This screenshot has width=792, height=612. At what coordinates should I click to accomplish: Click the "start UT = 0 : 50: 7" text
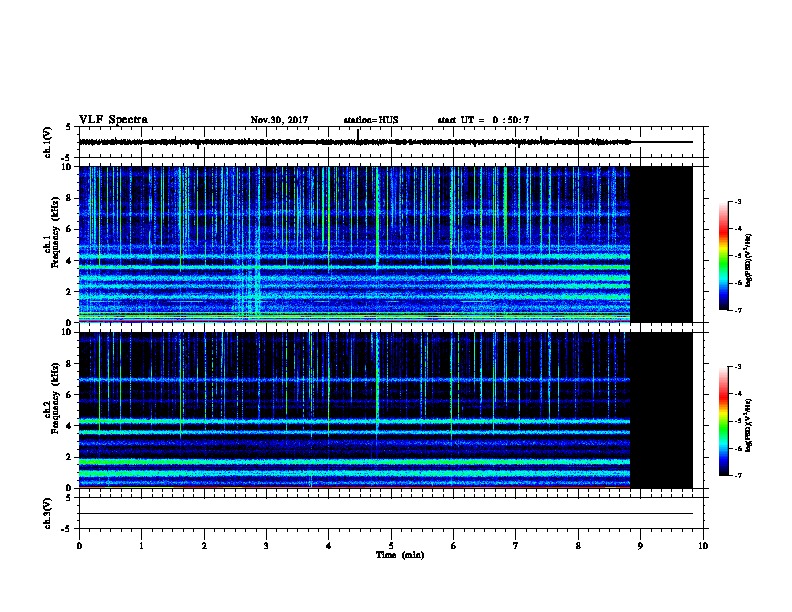click(x=483, y=120)
